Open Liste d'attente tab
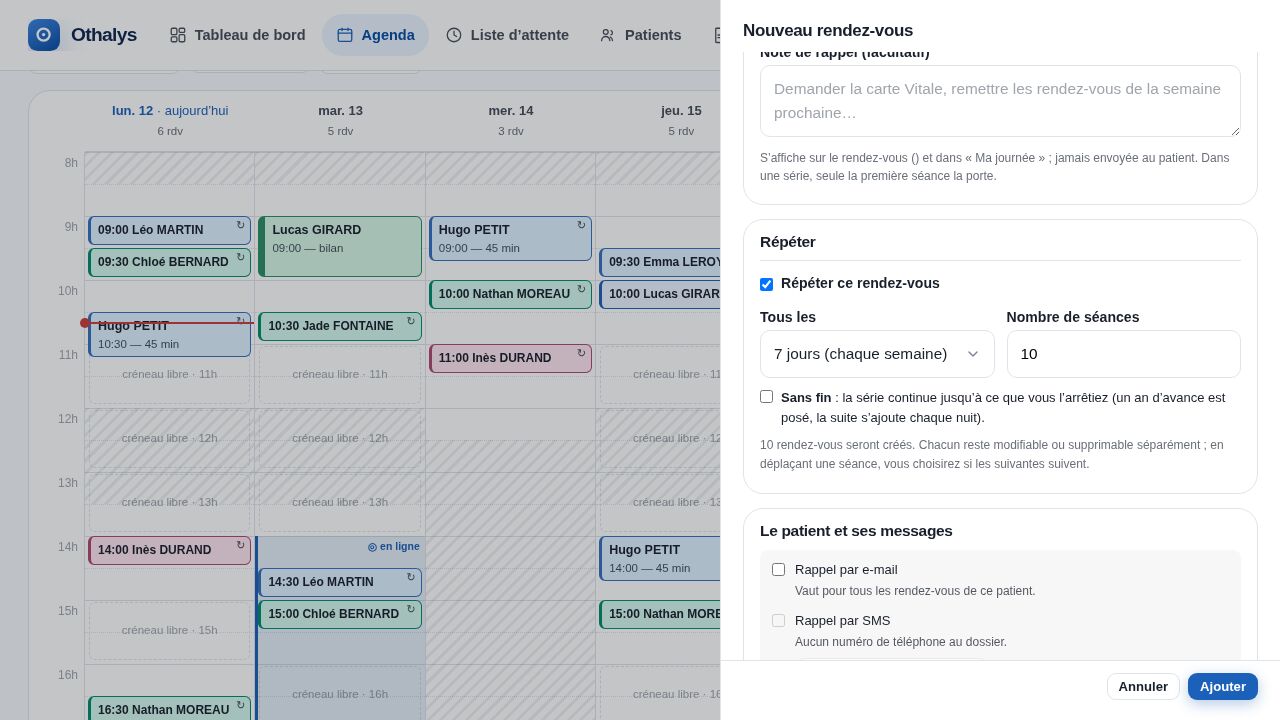The image size is (1280, 720). click(x=507, y=35)
